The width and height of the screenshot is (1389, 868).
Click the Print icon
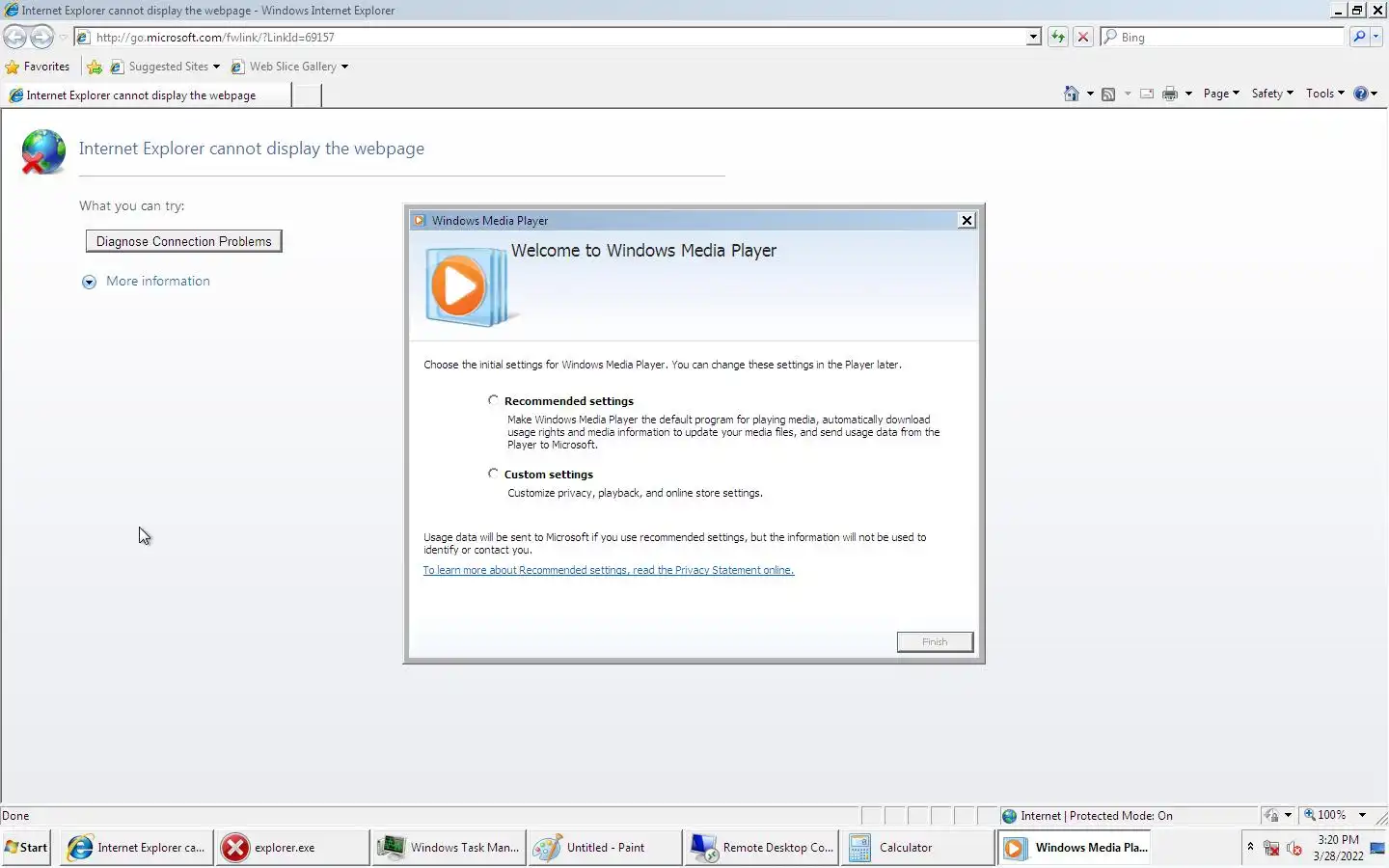[1170, 94]
